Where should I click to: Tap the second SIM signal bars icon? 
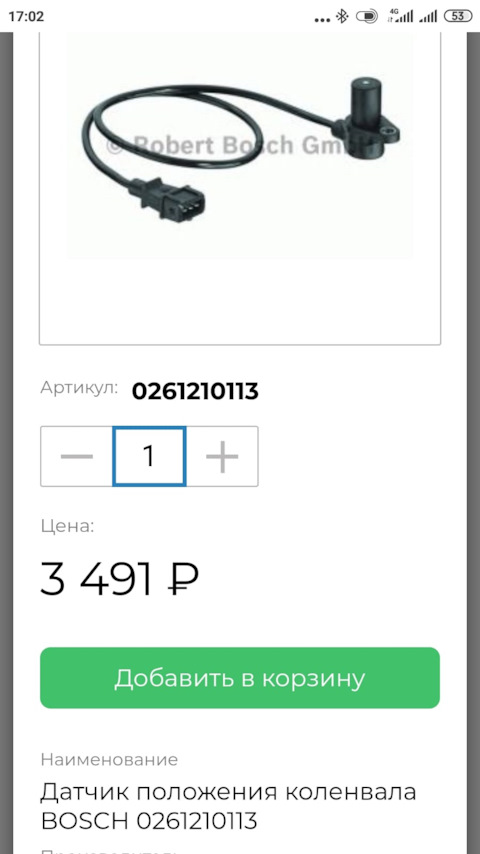(x=428, y=17)
